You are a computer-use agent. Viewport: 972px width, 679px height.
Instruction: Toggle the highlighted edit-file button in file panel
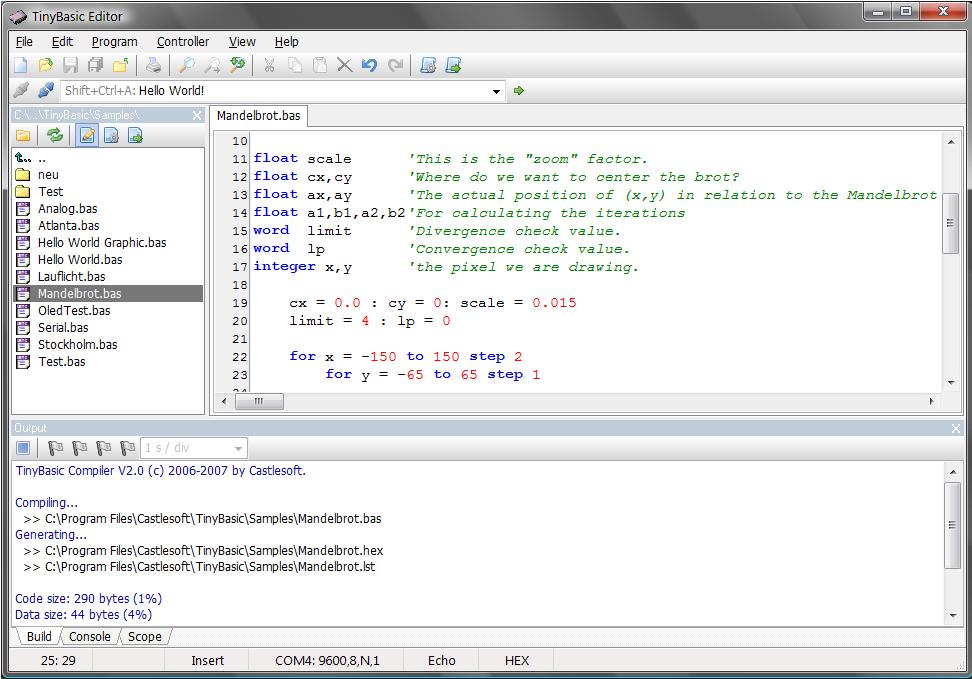point(87,135)
